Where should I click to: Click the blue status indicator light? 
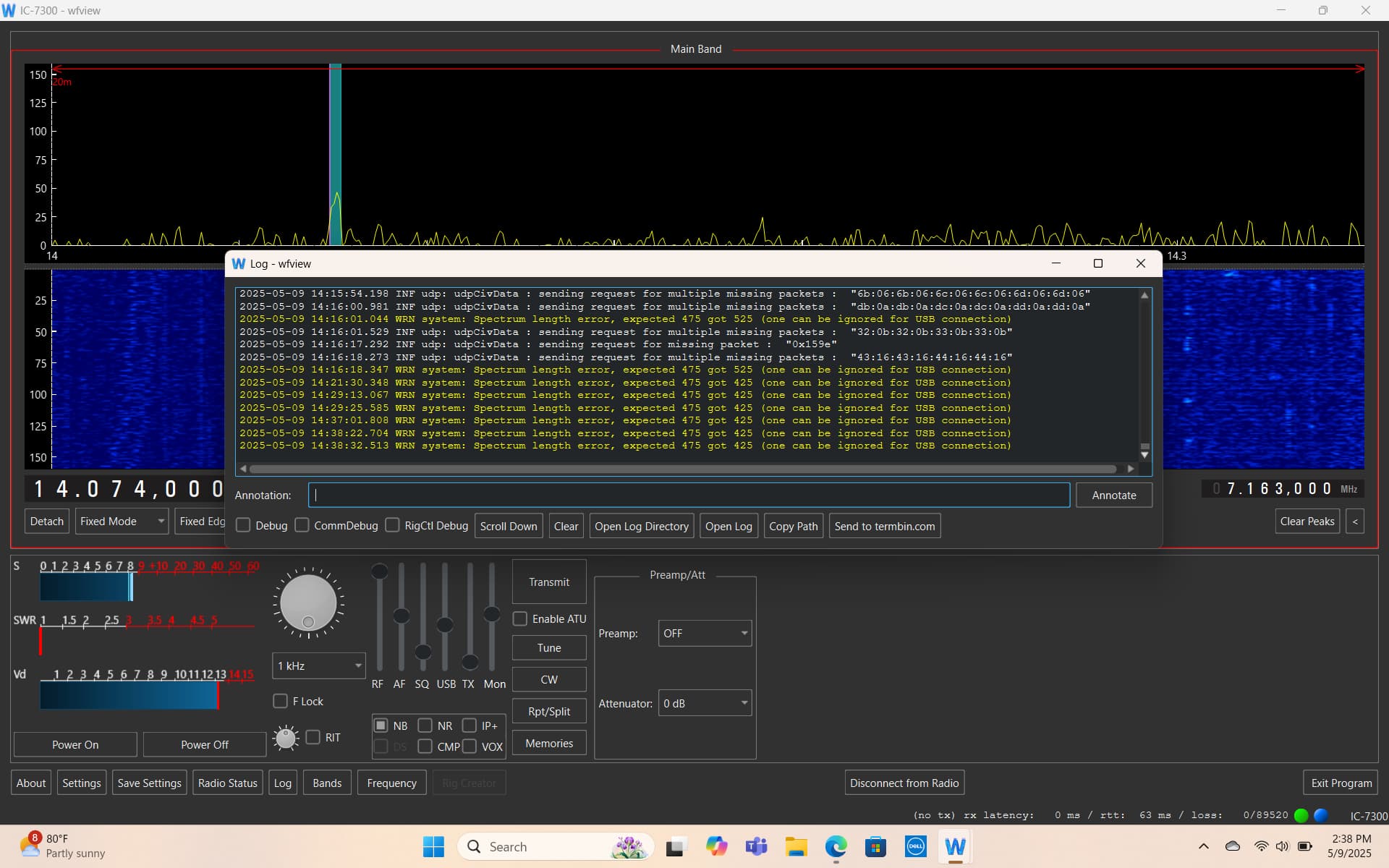pyautogui.click(x=1321, y=815)
